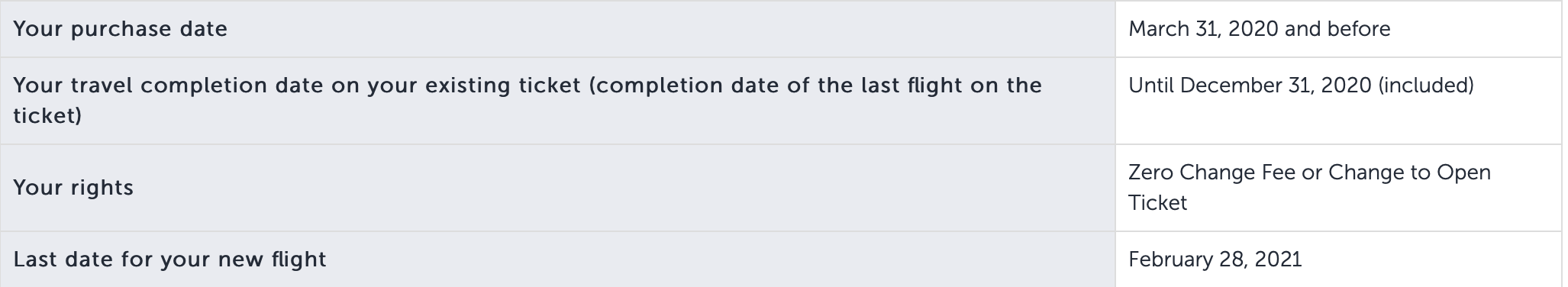Select the "March 31, 2020 and before" value
The width and height of the screenshot is (1568, 287).
pos(1259,29)
